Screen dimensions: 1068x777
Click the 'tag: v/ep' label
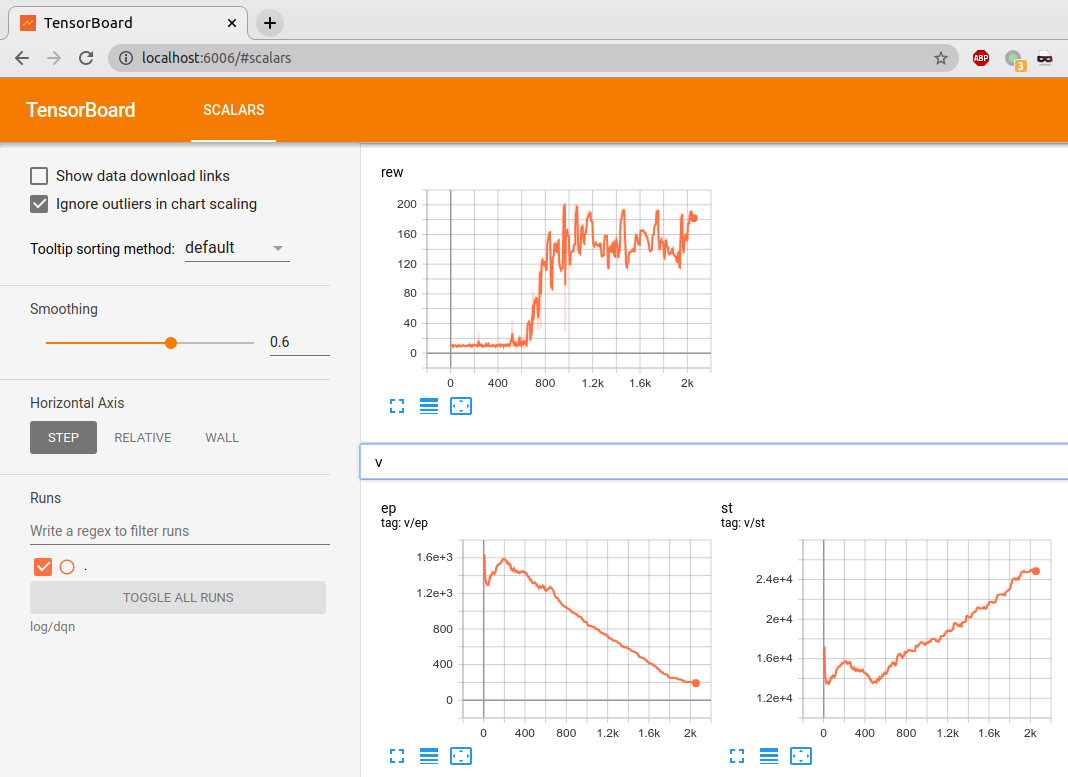coord(404,523)
